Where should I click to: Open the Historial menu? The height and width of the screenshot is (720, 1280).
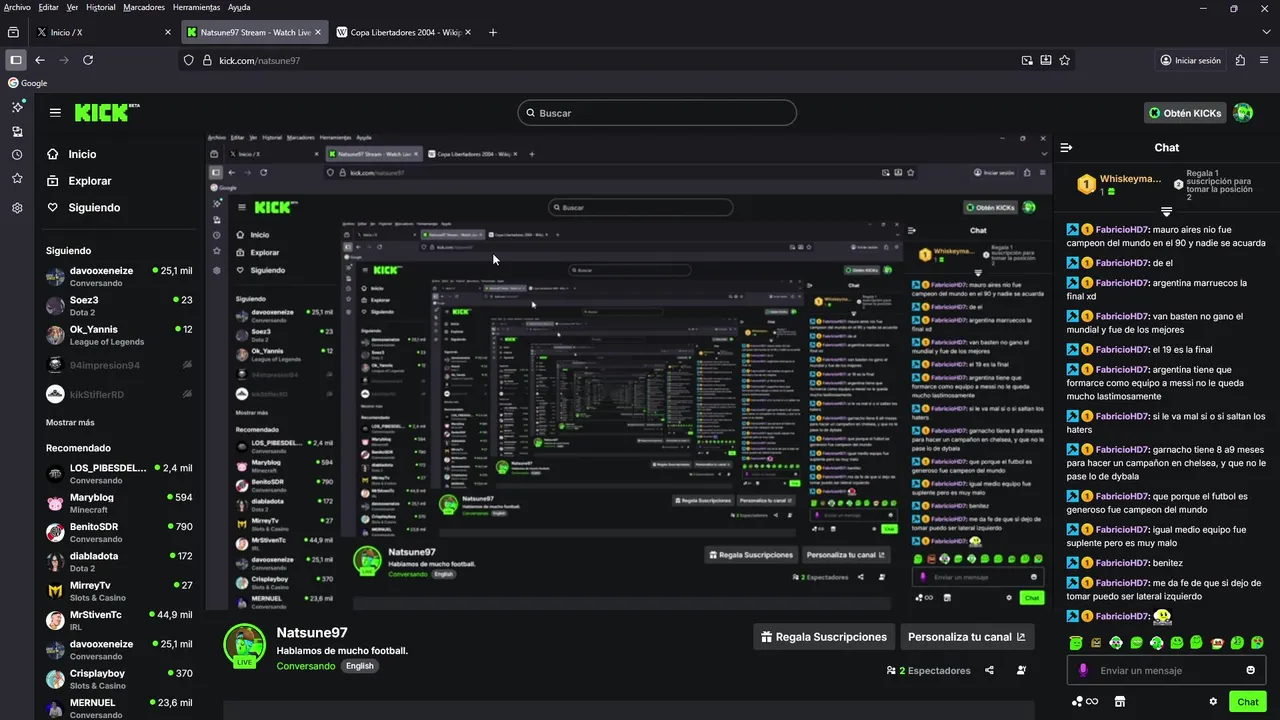point(100,7)
